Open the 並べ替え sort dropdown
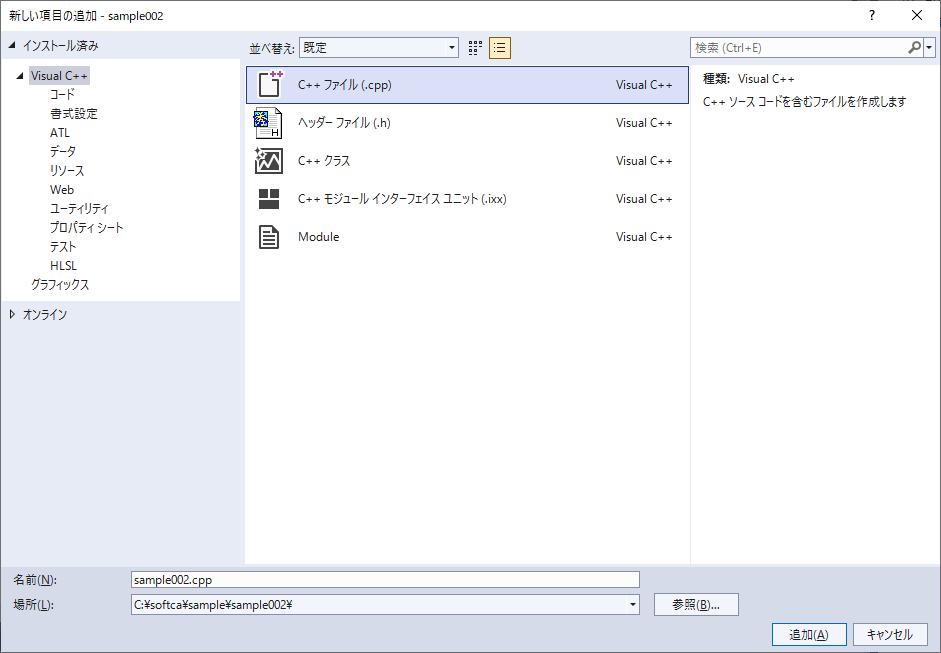This screenshot has height=653, width=941. tap(451, 48)
